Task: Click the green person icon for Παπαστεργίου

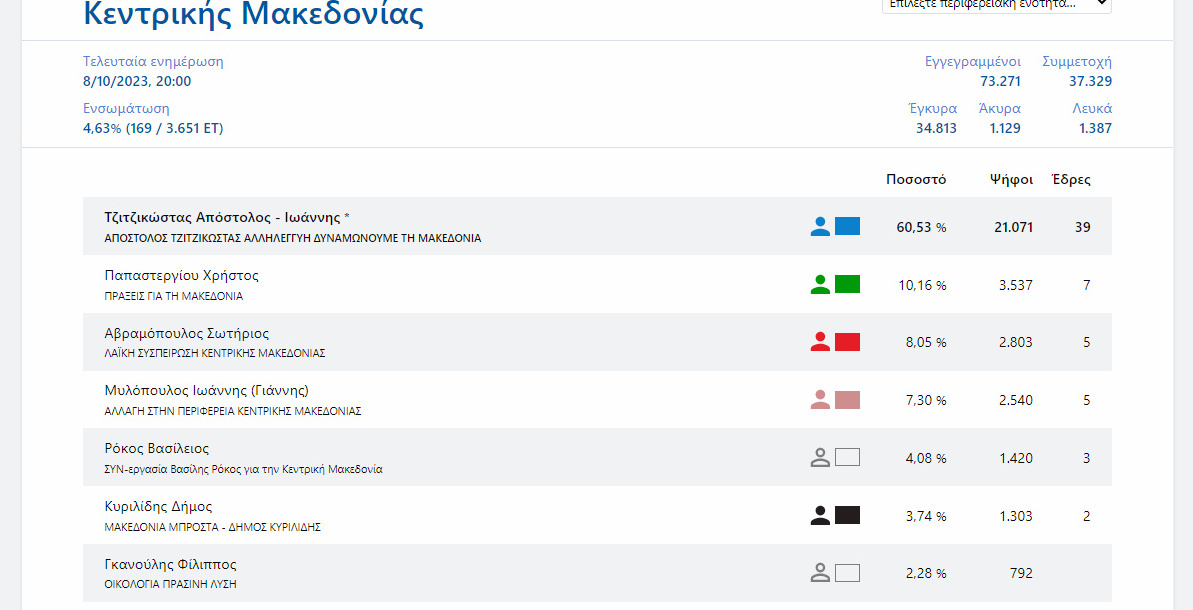Action: [820, 284]
